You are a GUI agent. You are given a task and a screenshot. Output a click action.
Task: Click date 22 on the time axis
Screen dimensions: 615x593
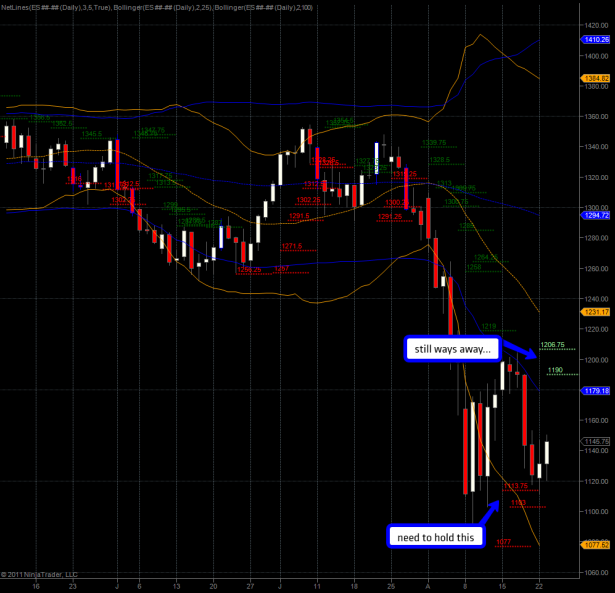(x=541, y=584)
